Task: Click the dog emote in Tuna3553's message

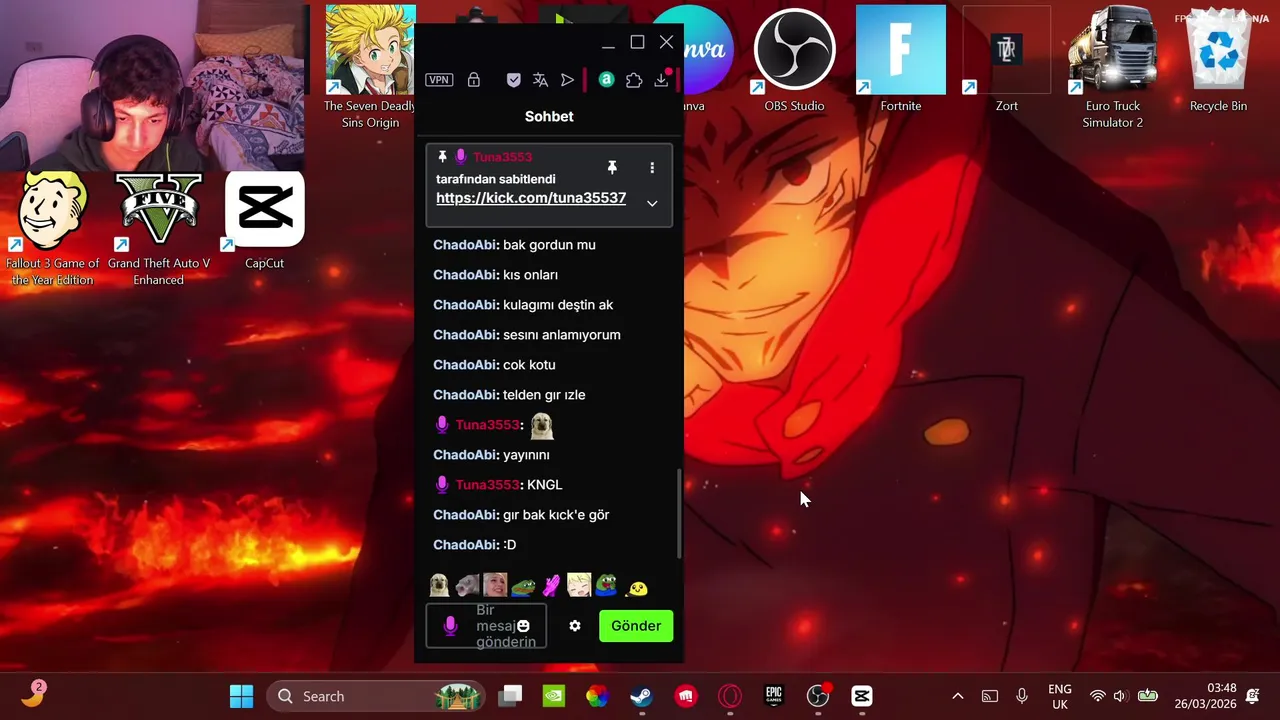Action: (541, 425)
